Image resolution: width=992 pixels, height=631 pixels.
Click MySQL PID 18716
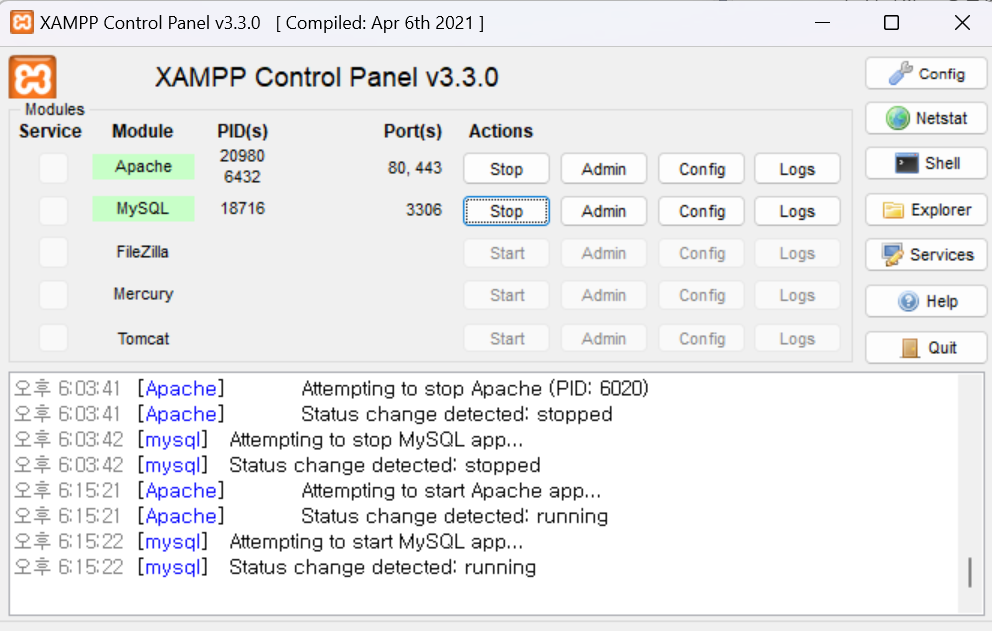[x=242, y=208]
